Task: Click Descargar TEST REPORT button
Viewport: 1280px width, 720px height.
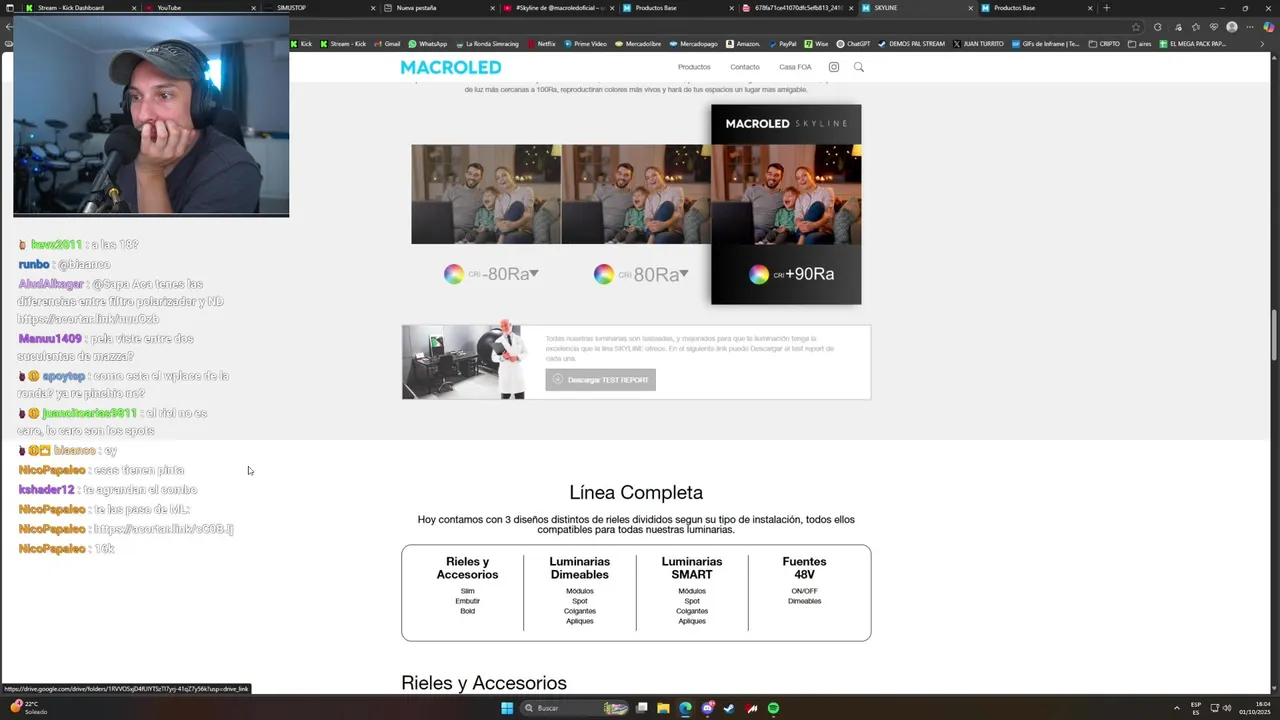Action: click(600, 380)
